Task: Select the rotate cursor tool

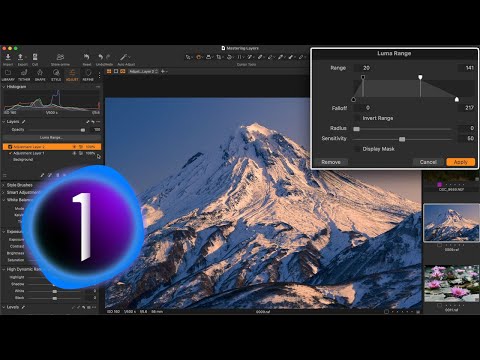Action: pos(229,57)
